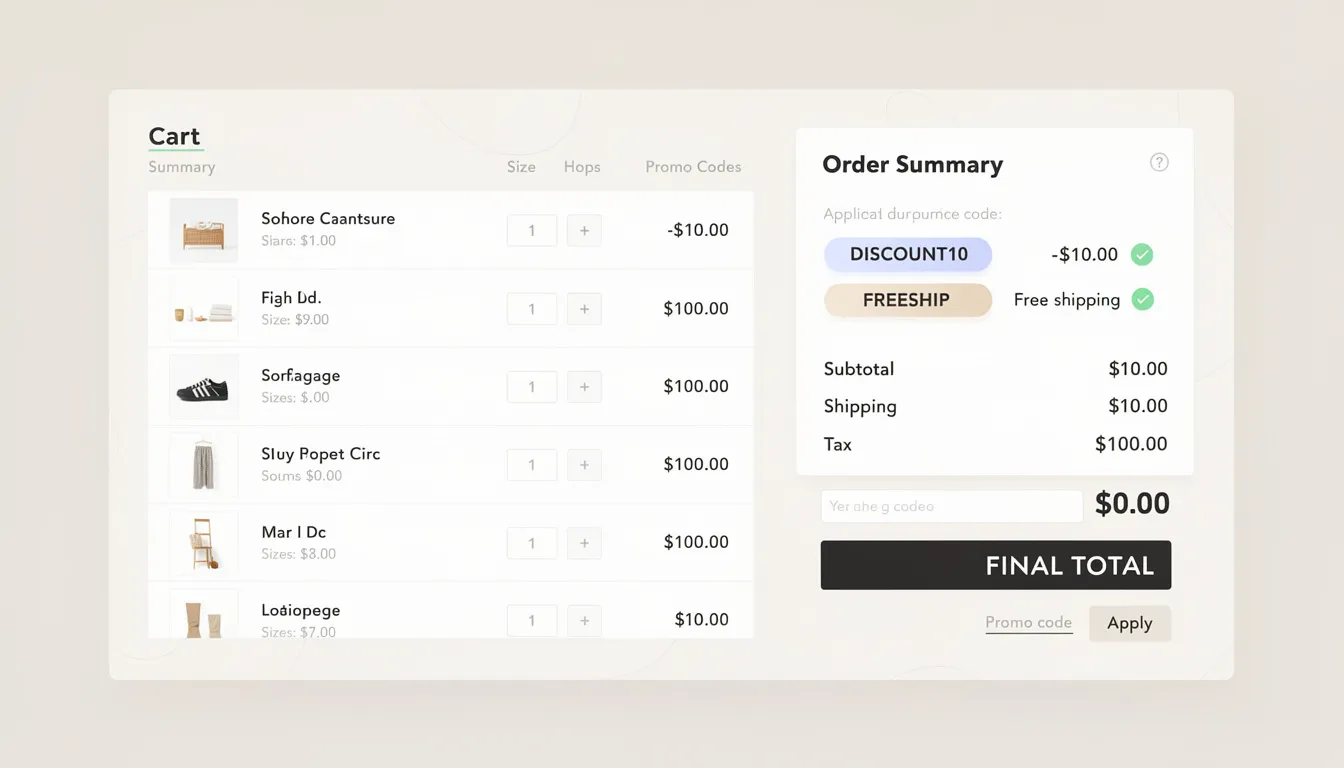Open the Order Summary help icon
The image size is (1344, 768).
(1159, 161)
